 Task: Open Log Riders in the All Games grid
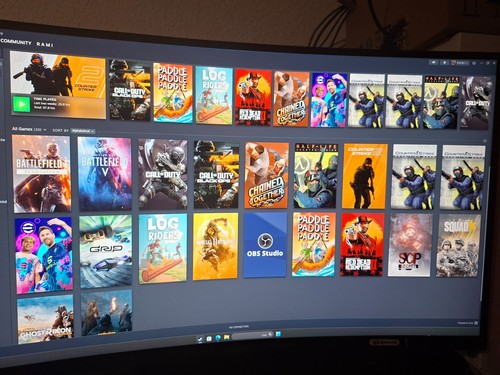point(163,249)
